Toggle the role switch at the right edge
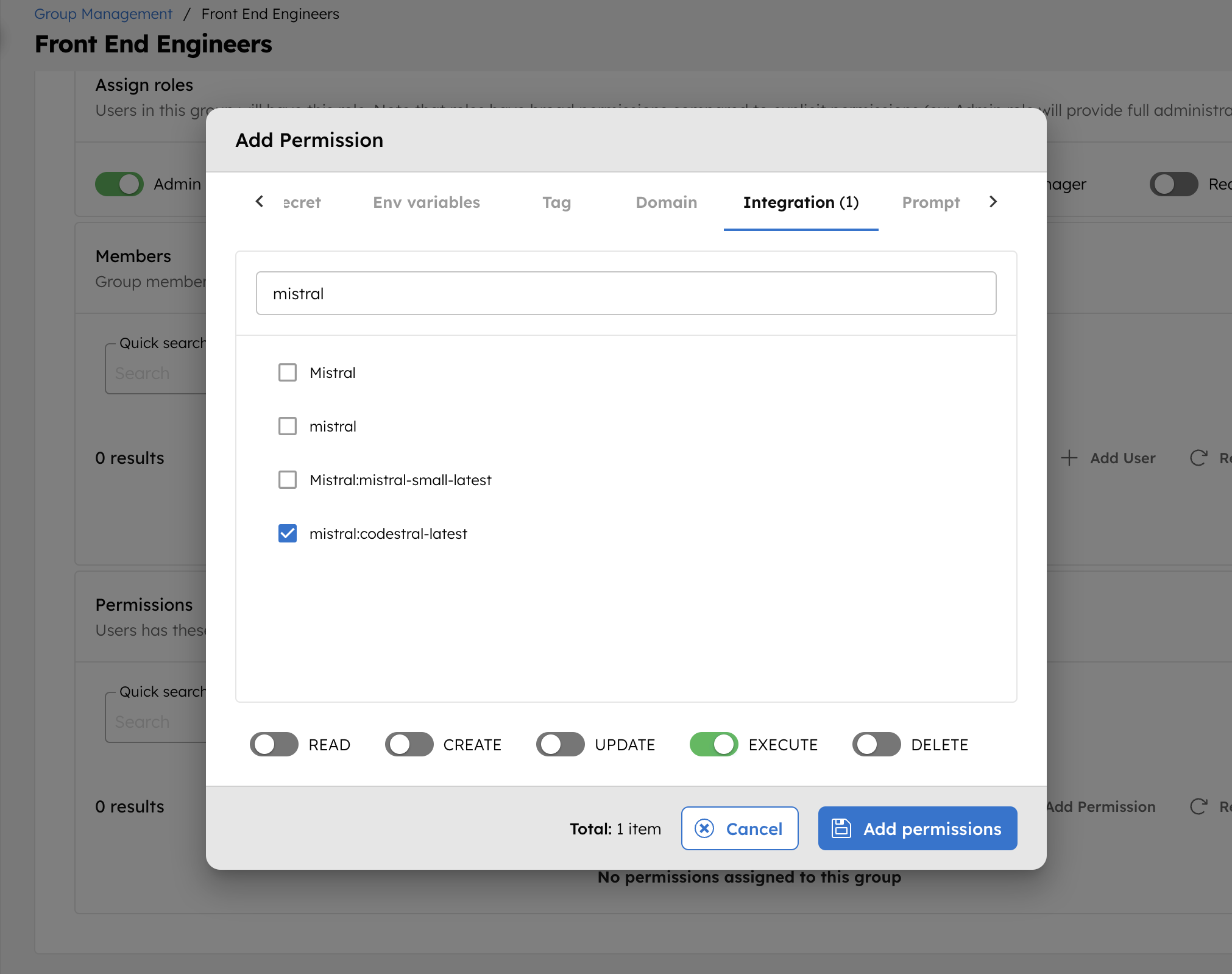Screen dimensions: 1232x974 (1174, 184)
